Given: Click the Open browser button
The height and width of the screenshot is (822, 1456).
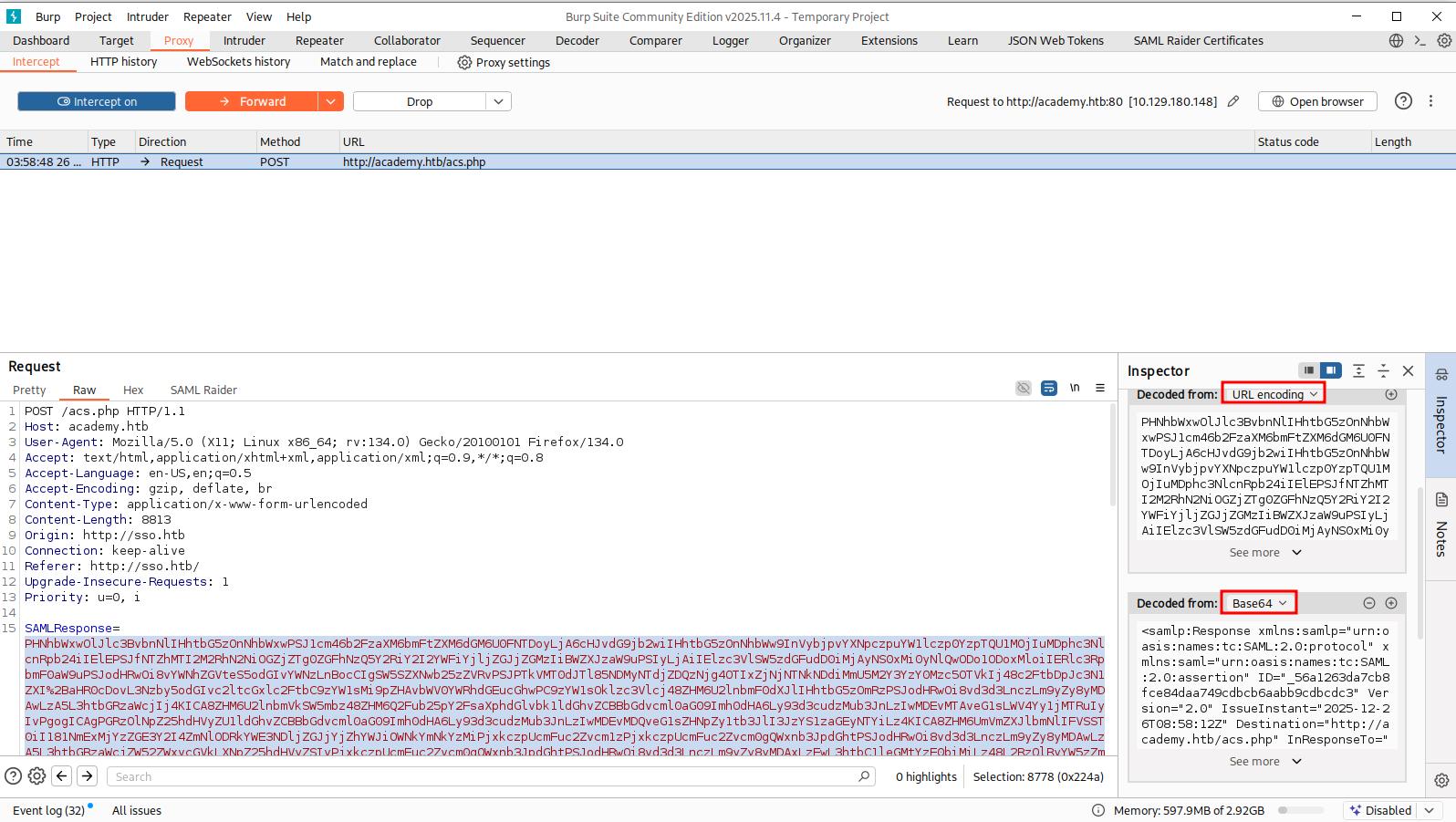Looking at the screenshot, I should (x=1316, y=101).
